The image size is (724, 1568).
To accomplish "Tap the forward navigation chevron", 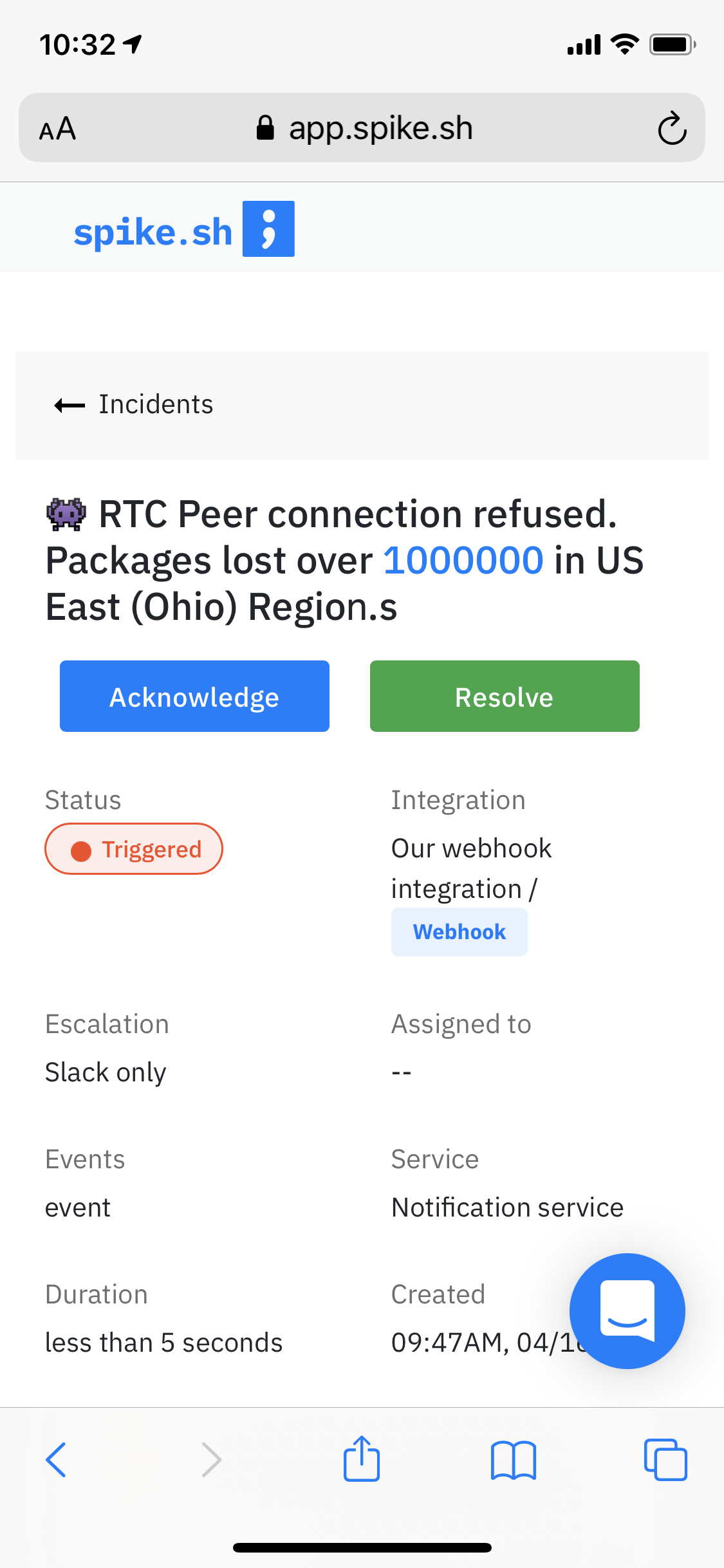I will coord(211,1460).
